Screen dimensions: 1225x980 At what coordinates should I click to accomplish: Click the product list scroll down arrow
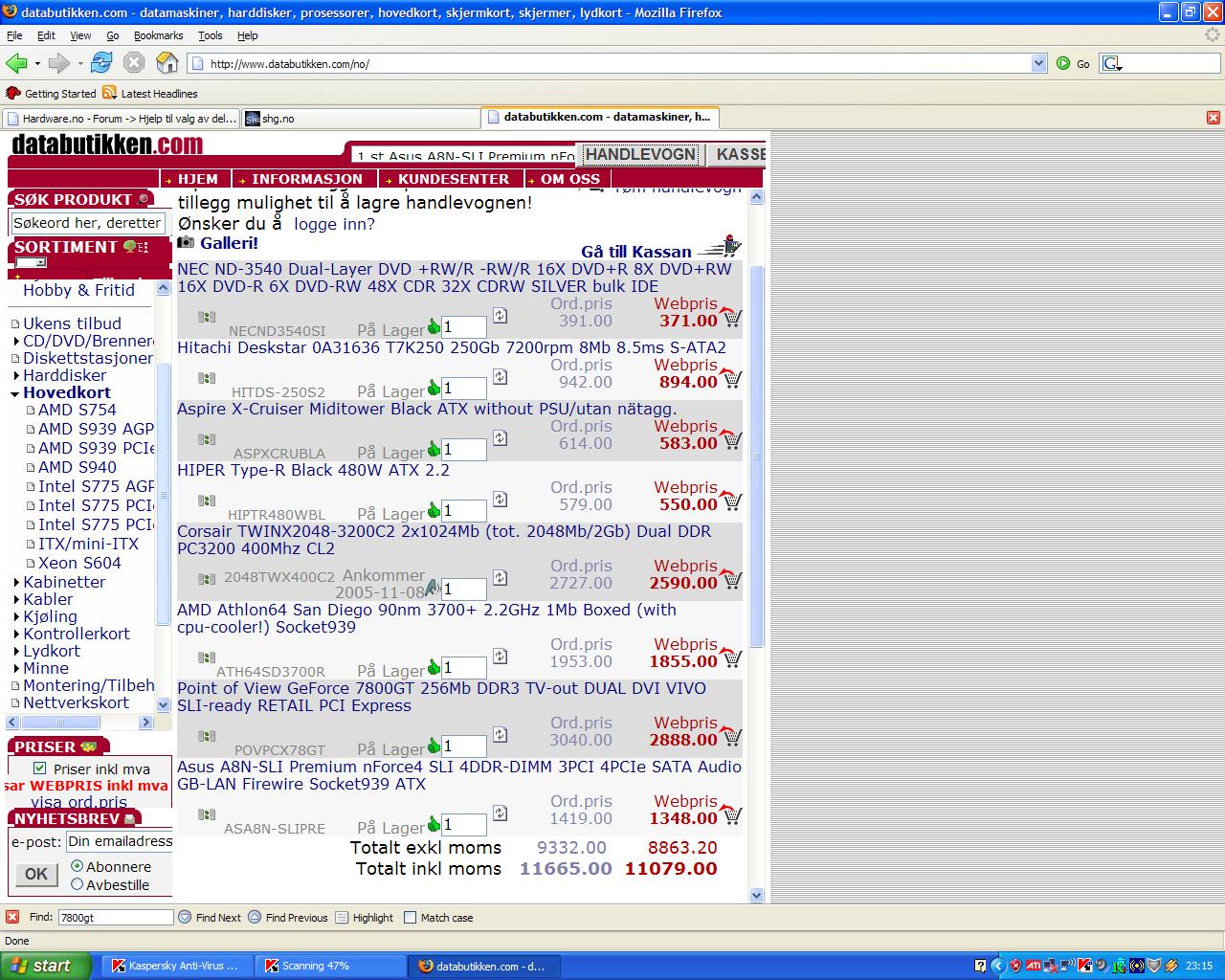(x=756, y=896)
